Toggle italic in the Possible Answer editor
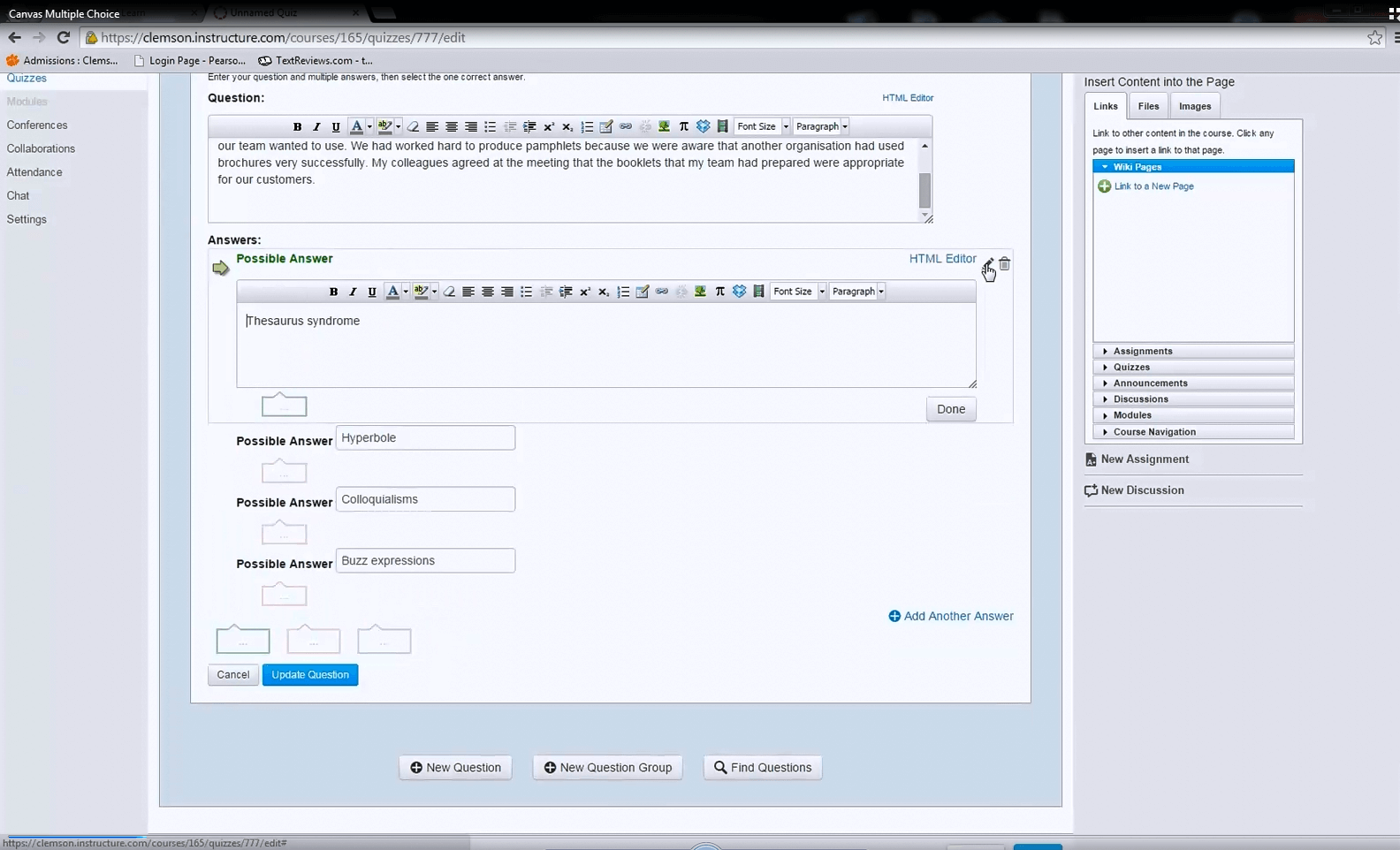This screenshot has width=1400, height=850. click(x=353, y=292)
